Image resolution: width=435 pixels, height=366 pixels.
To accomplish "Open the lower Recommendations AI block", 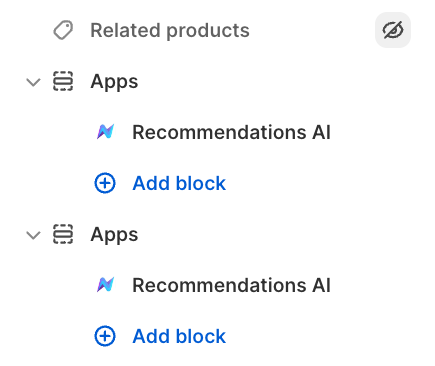I will [x=231, y=285].
